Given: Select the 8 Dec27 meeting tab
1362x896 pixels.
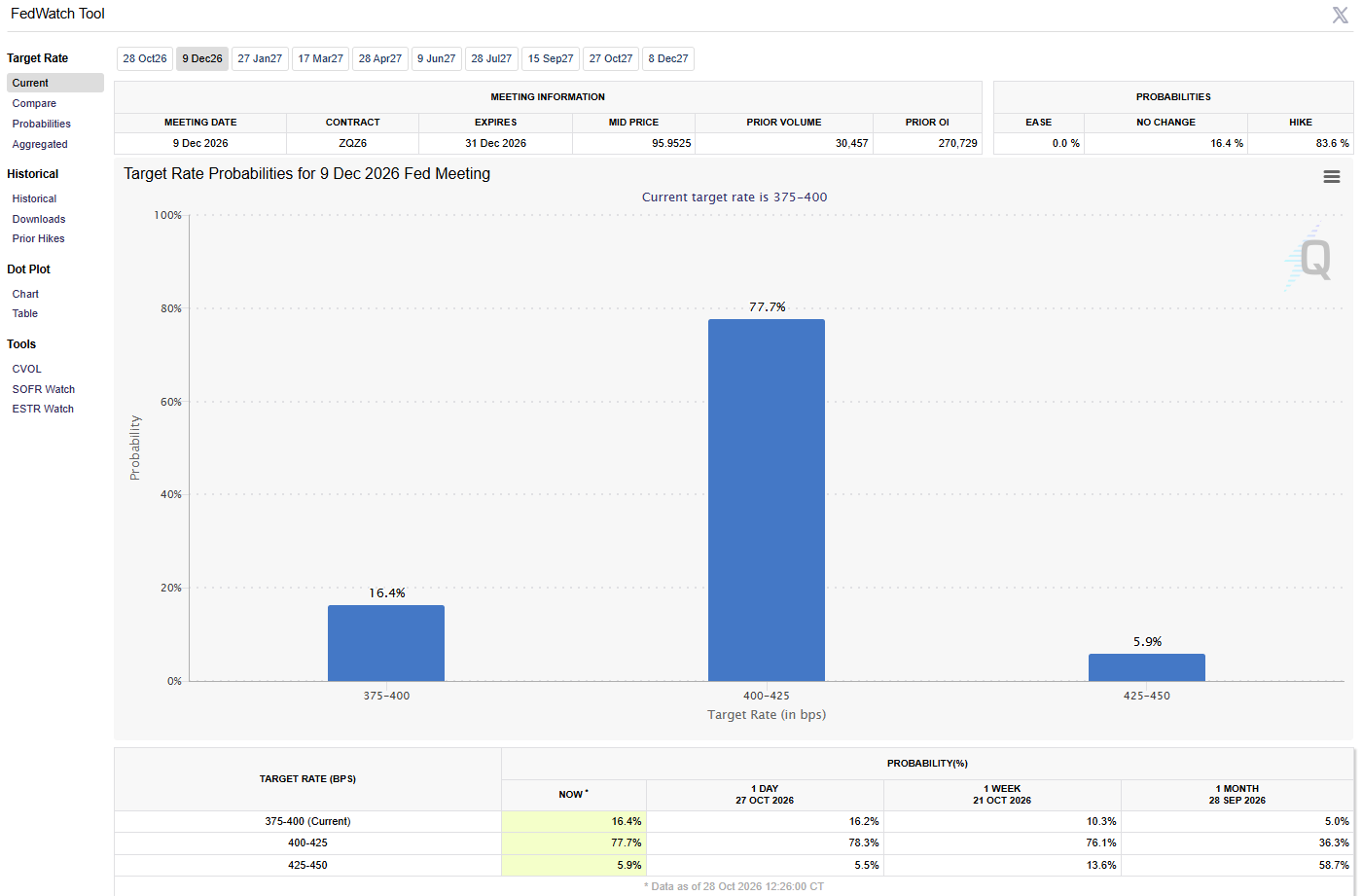Looking at the screenshot, I should tap(668, 58).
